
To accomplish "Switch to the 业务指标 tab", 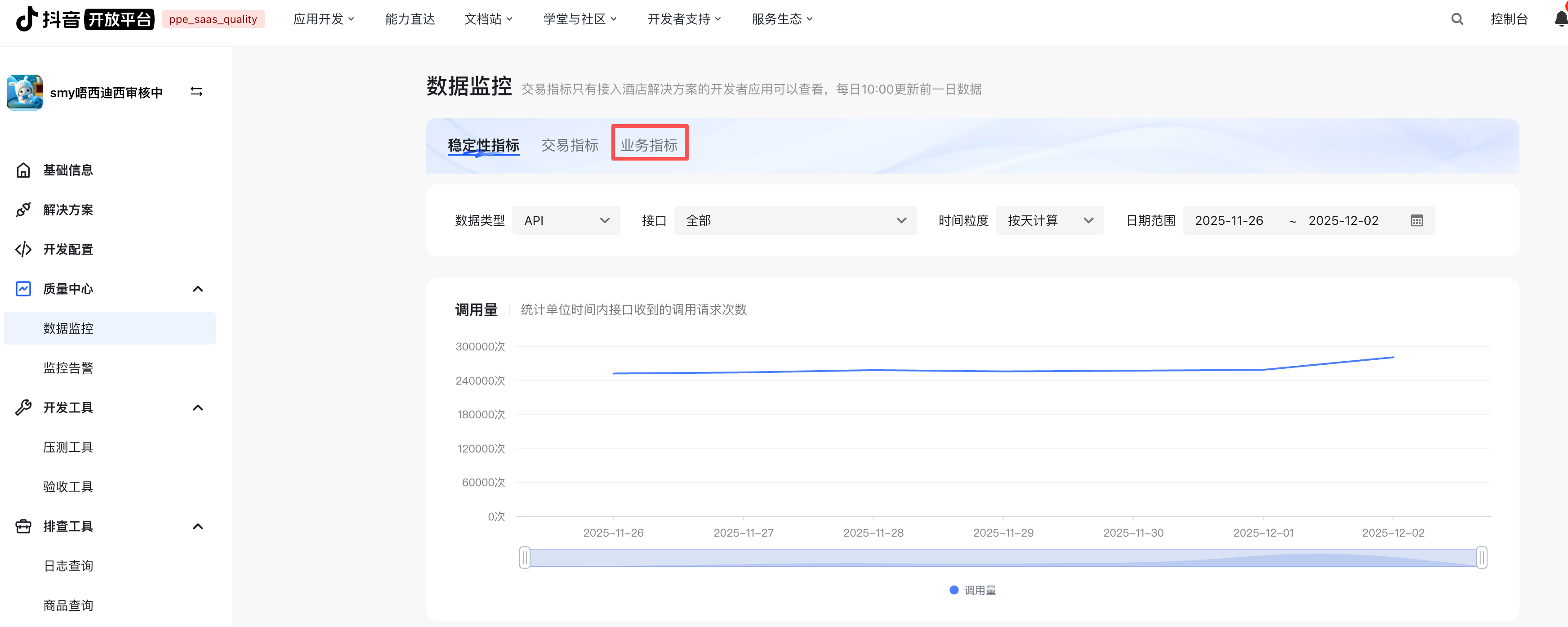I will [x=649, y=145].
